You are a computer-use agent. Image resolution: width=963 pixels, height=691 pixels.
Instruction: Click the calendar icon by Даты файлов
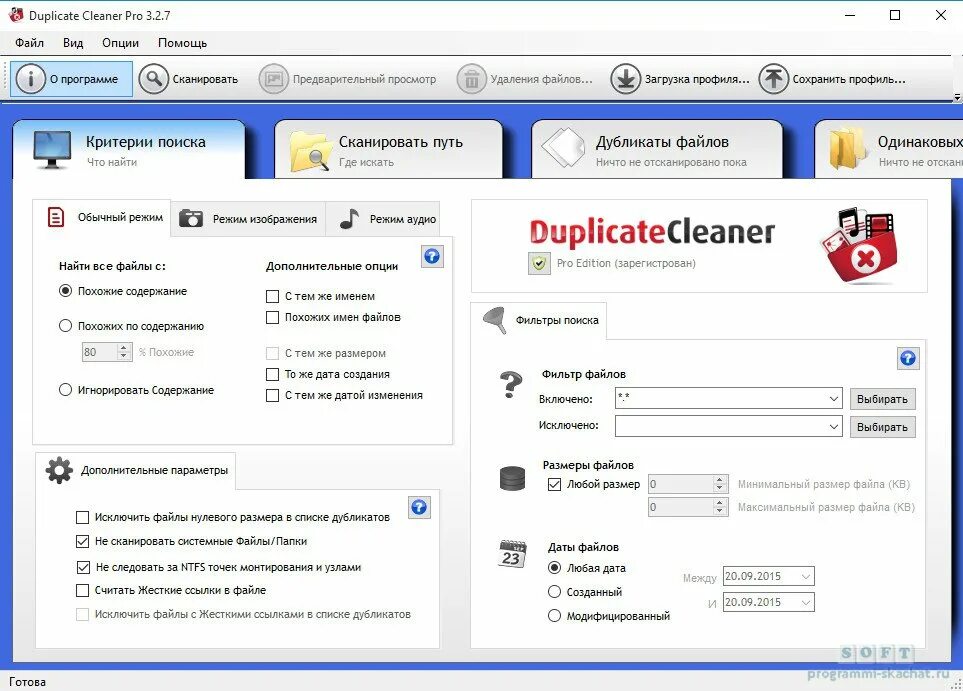513,553
